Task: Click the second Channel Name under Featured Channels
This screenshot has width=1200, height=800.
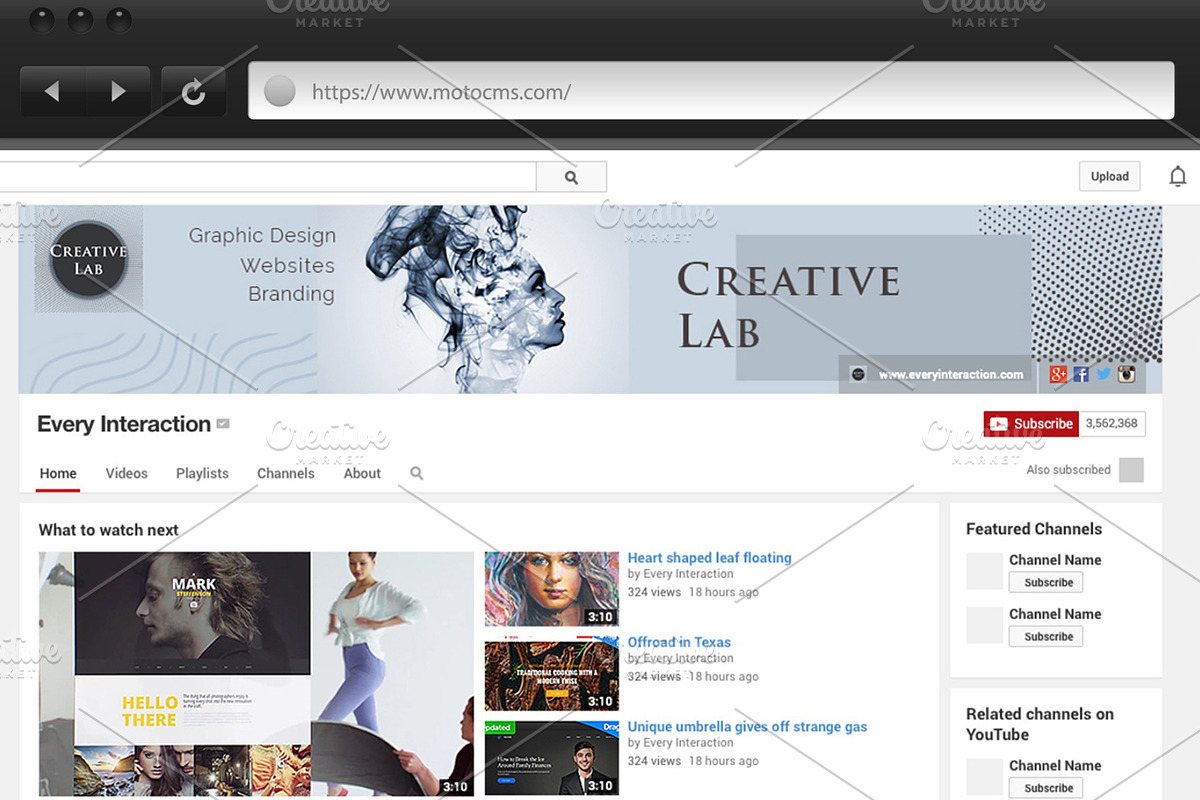Action: (1055, 614)
